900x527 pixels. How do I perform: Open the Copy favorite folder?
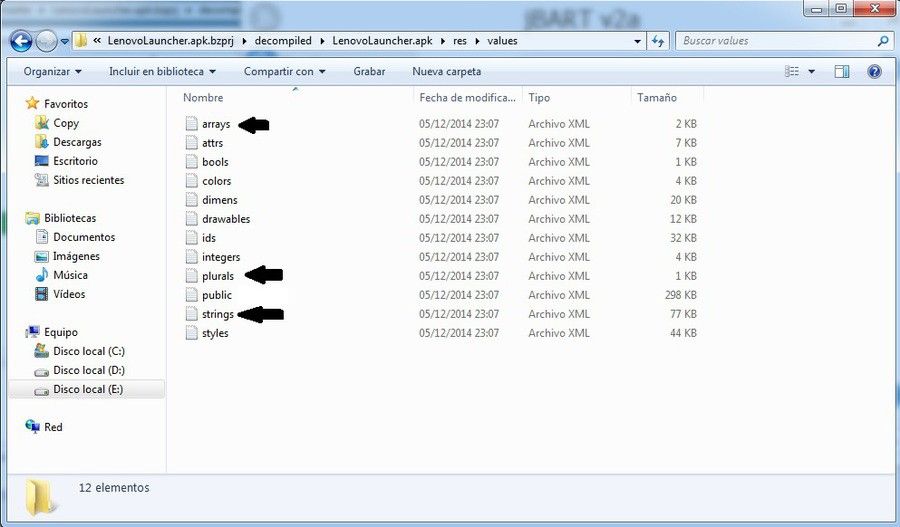[x=65, y=123]
